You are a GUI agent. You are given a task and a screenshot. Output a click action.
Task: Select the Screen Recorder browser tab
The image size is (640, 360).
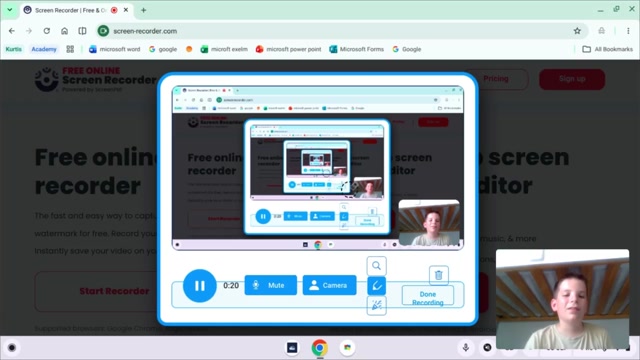tap(70, 10)
